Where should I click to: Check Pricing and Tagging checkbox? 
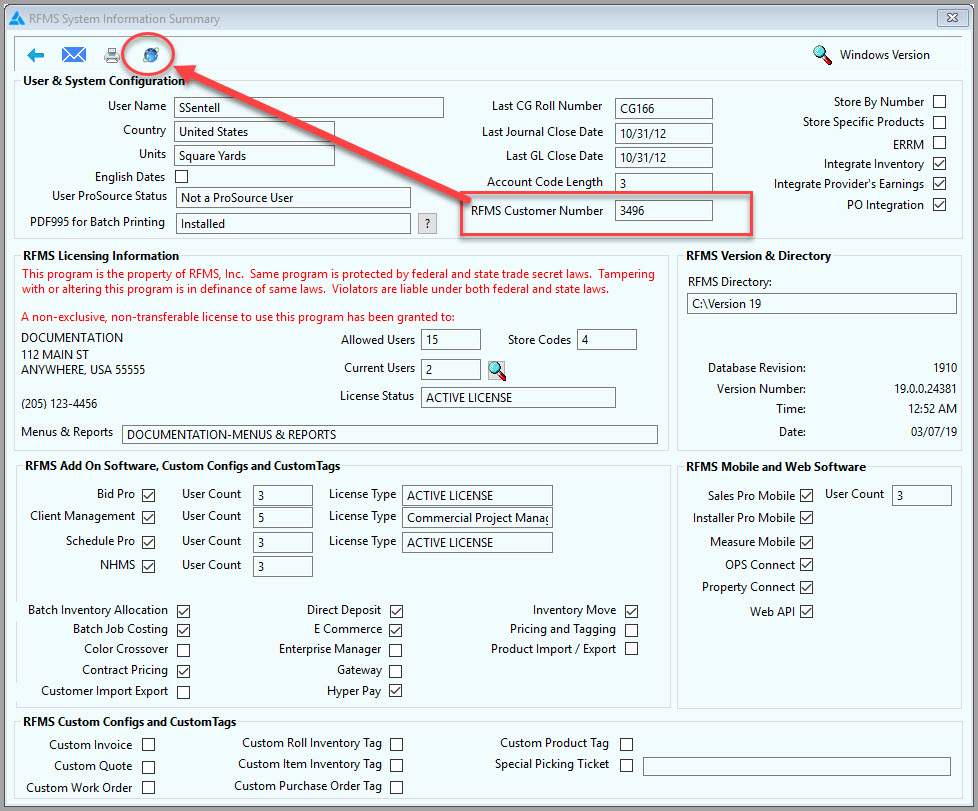pos(631,630)
